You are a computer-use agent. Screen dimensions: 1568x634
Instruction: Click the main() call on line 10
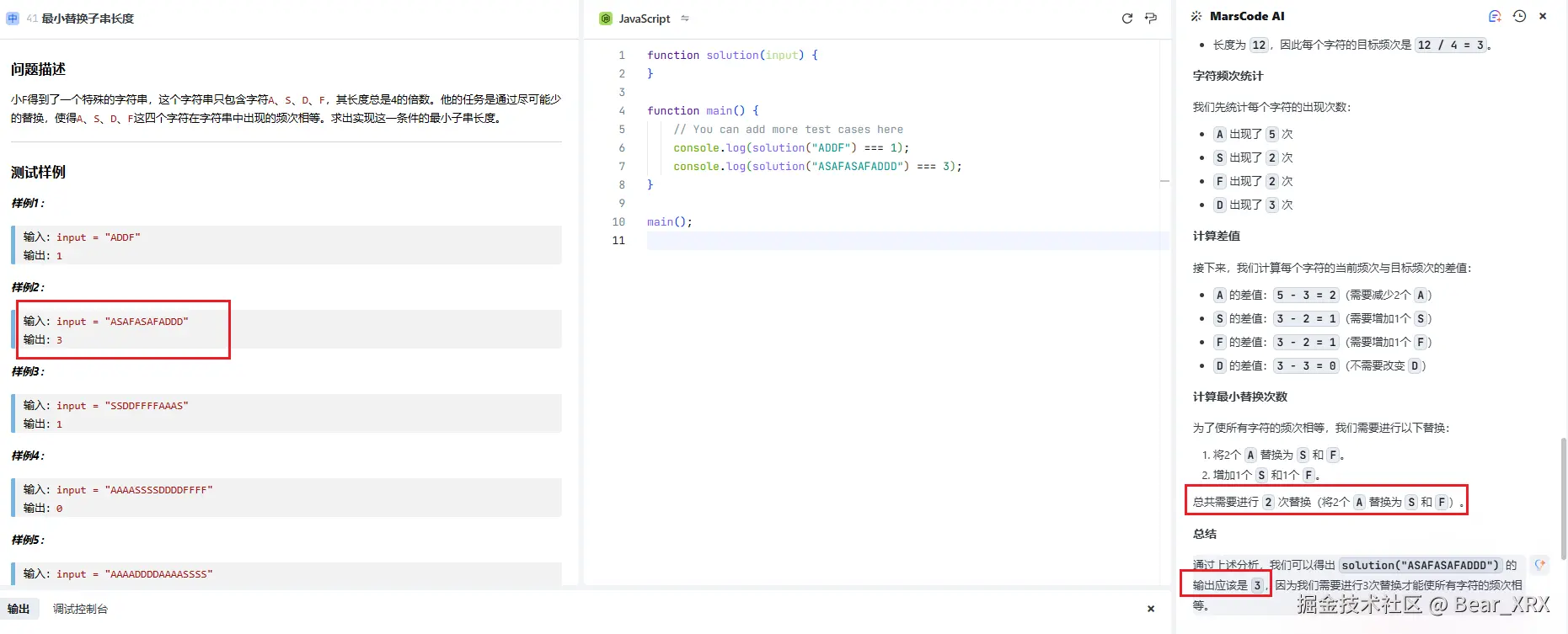tap(669, 222)
